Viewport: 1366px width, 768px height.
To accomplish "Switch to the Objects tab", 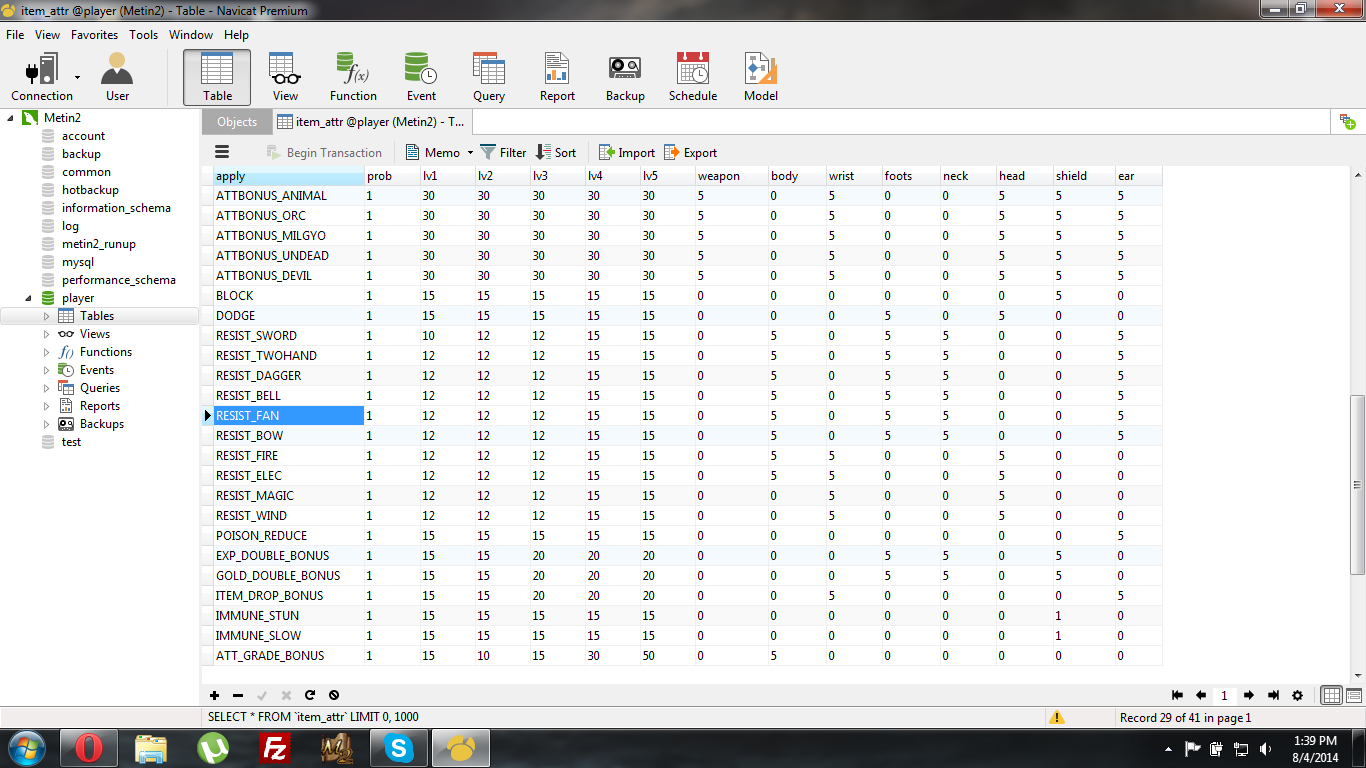I will coord(237,122).
